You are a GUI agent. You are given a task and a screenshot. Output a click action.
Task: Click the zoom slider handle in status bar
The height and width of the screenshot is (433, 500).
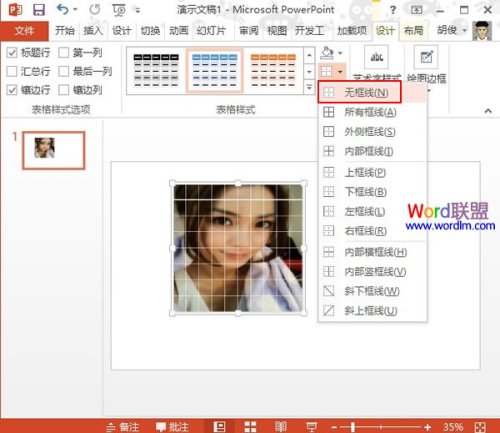point(352,427)
